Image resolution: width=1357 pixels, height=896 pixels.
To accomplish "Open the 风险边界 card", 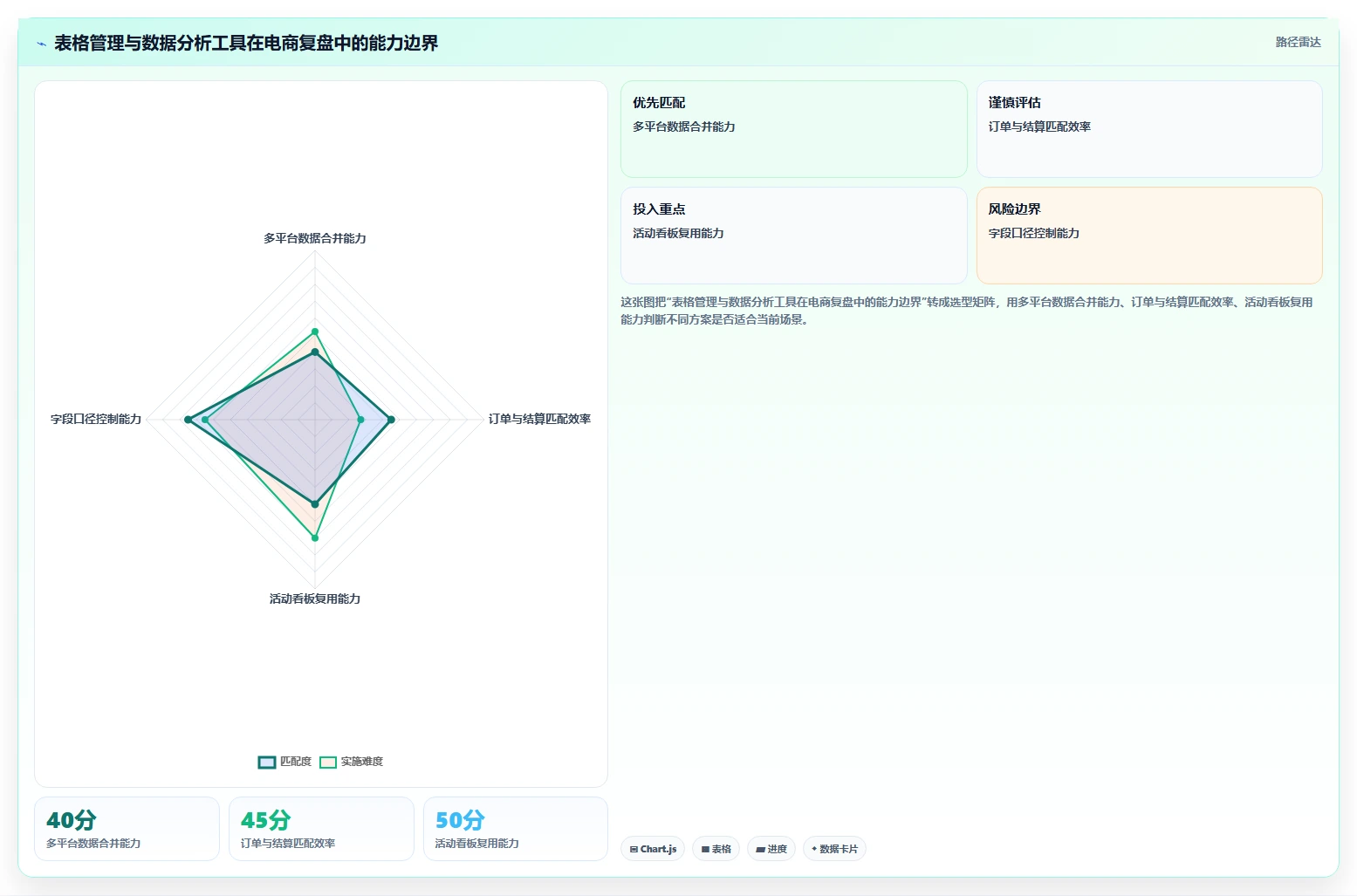I will pyautogui.click(x=1149, y=236).
